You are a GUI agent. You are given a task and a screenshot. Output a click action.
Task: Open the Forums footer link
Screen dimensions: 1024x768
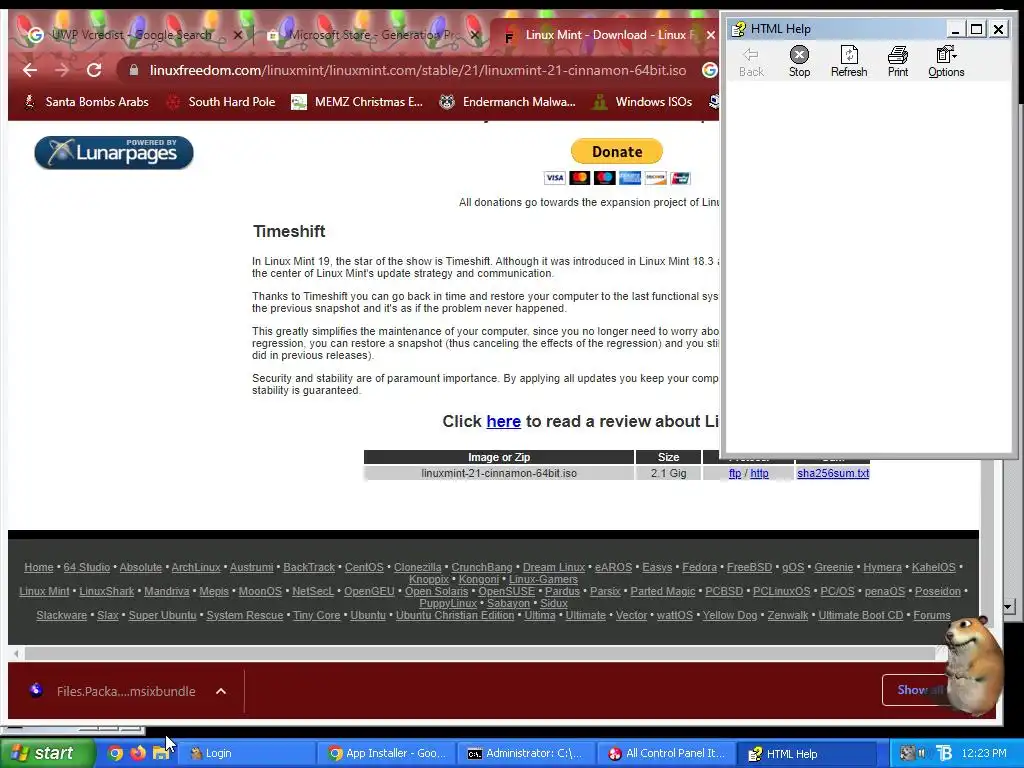[x=932, y=616]
